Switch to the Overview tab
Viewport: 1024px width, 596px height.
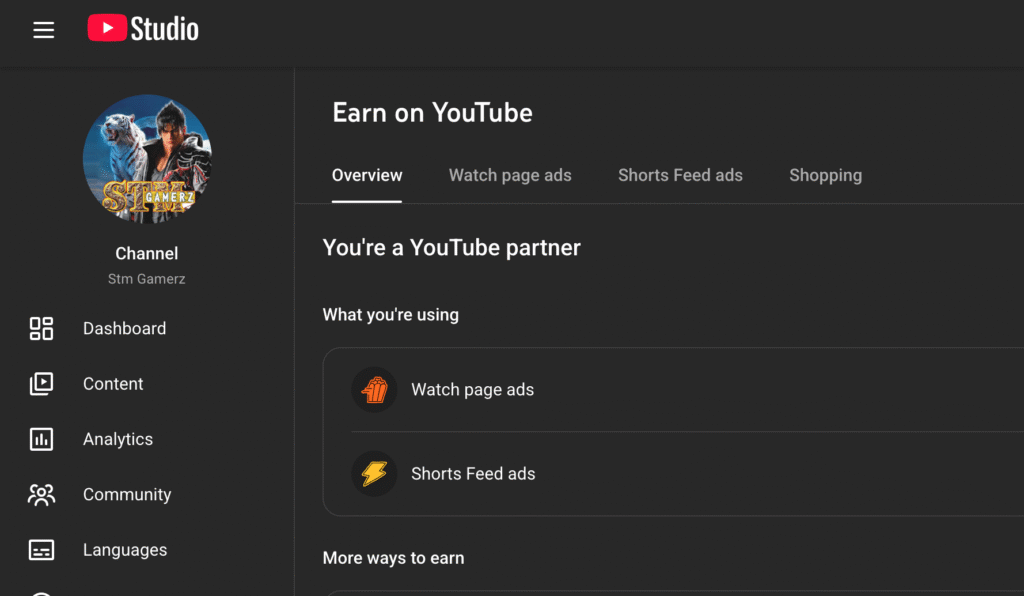pos(367,175)
